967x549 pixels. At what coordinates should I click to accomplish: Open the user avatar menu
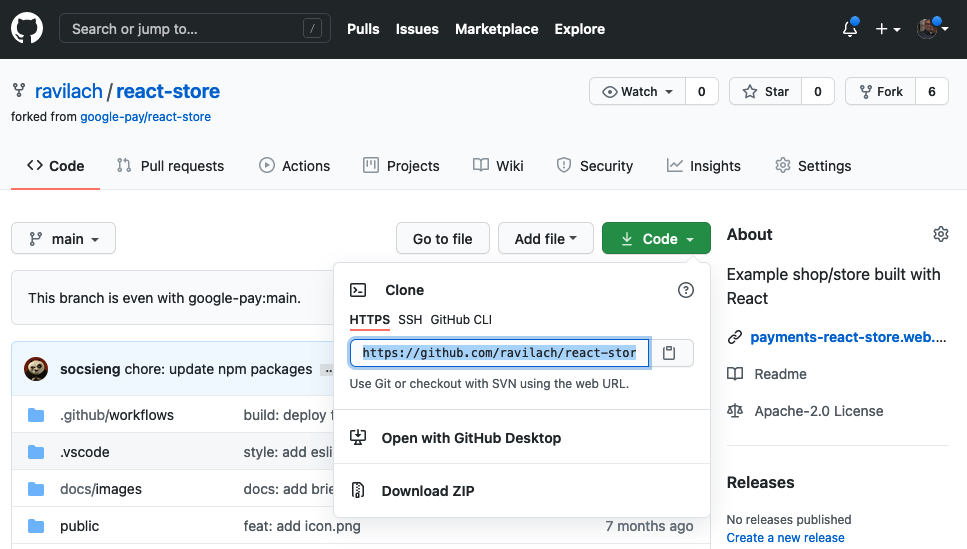click(x=932, y=28)
